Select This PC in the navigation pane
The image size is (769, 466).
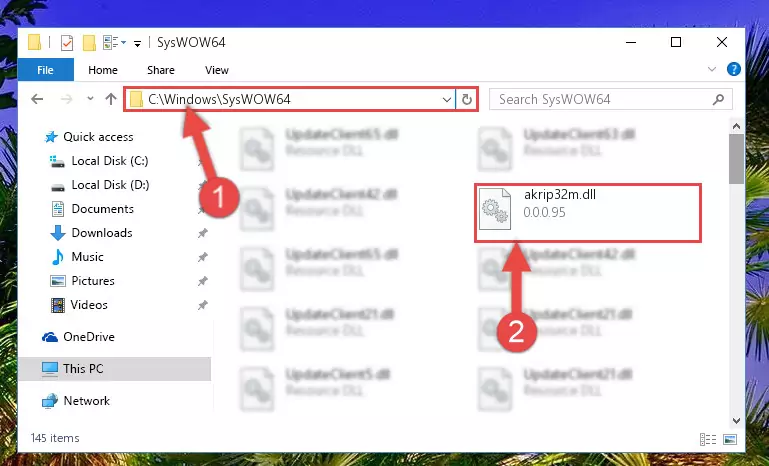click(115, 369)
